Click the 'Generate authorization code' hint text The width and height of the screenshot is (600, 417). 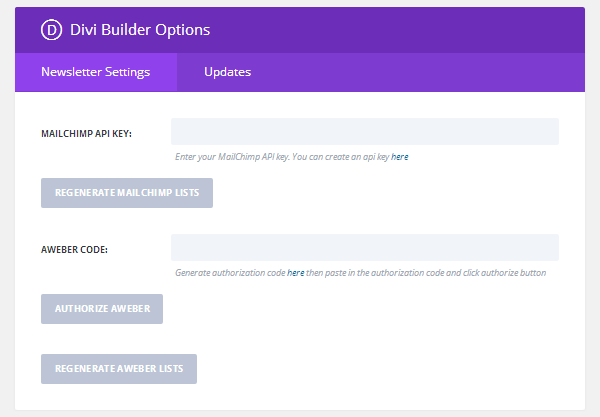pyautogui.click(x=230, y=273)
